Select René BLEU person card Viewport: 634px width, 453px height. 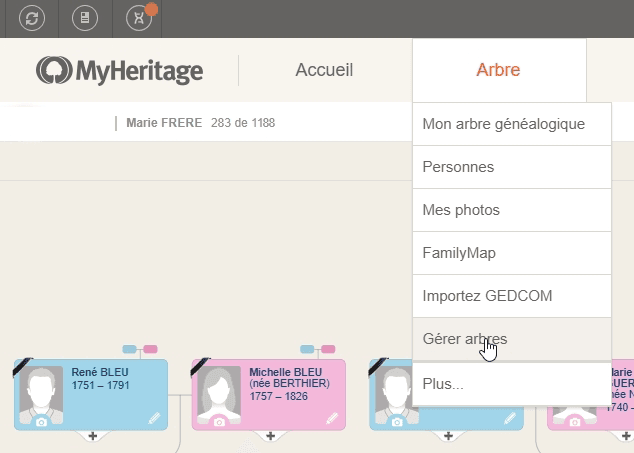click(x=91, y=395)
